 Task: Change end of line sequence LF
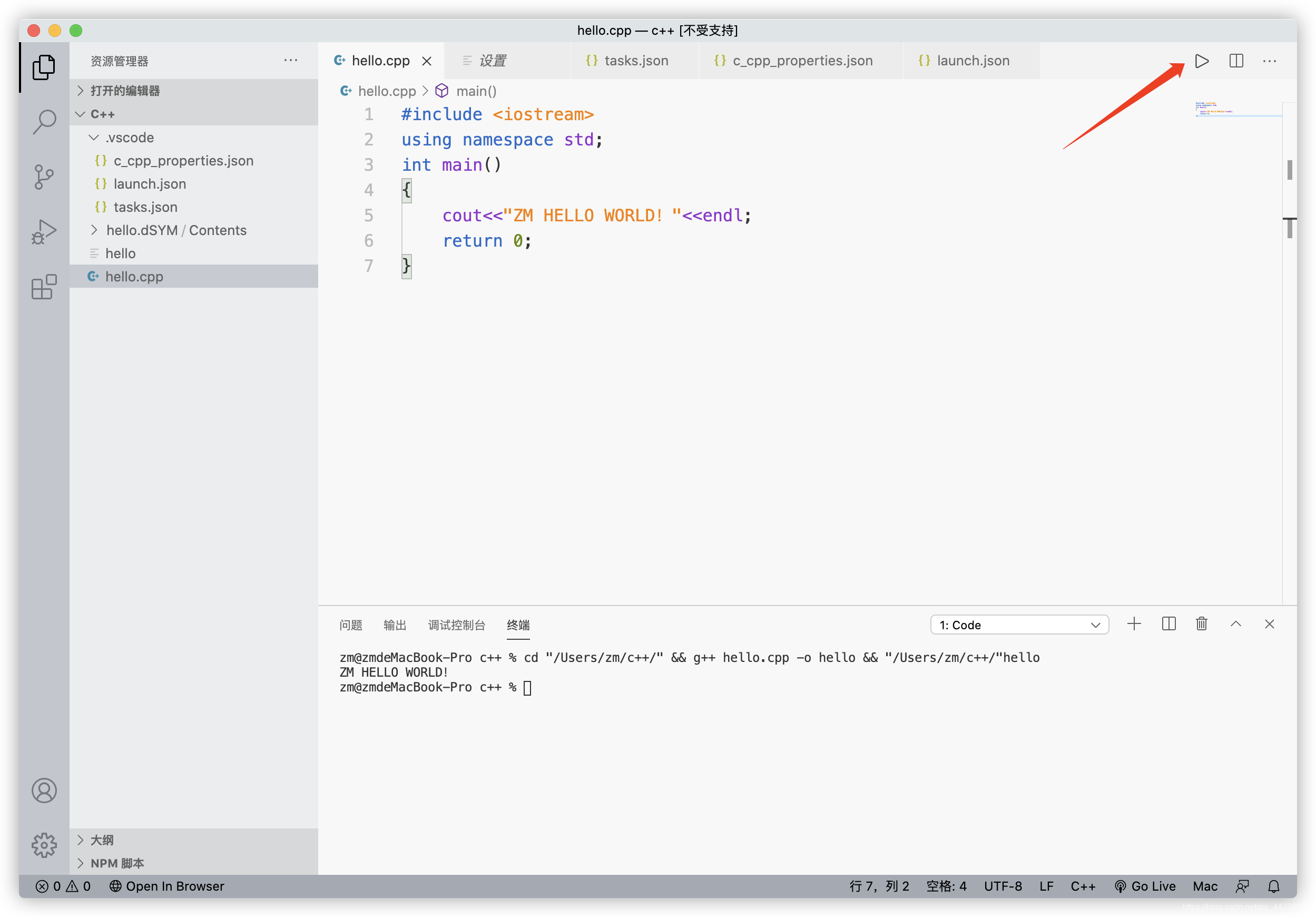click(1046, 886)
